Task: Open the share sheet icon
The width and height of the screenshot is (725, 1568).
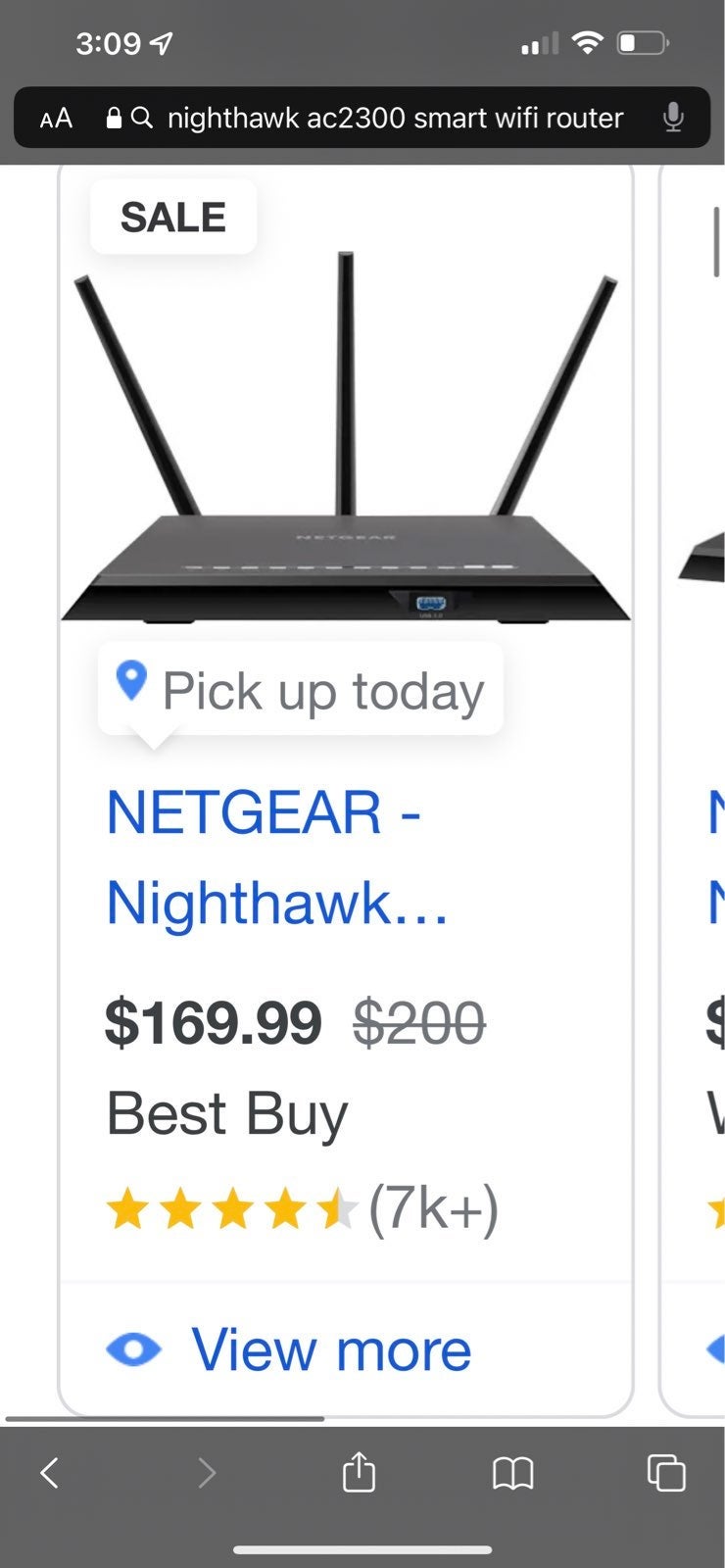Action: pyautogui.click(x=359, y=1470)
